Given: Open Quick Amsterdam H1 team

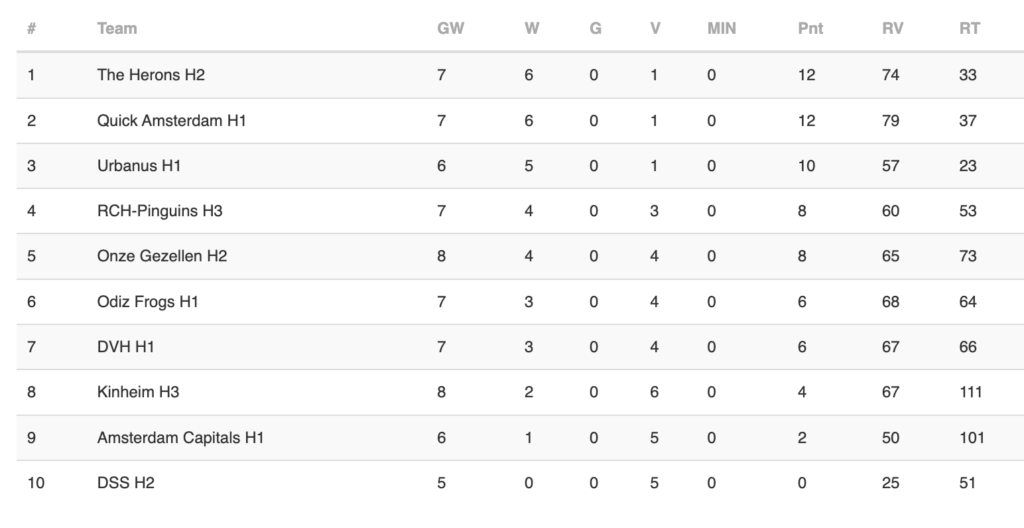Looking at the screenshot, I should [x=172, y=121].
